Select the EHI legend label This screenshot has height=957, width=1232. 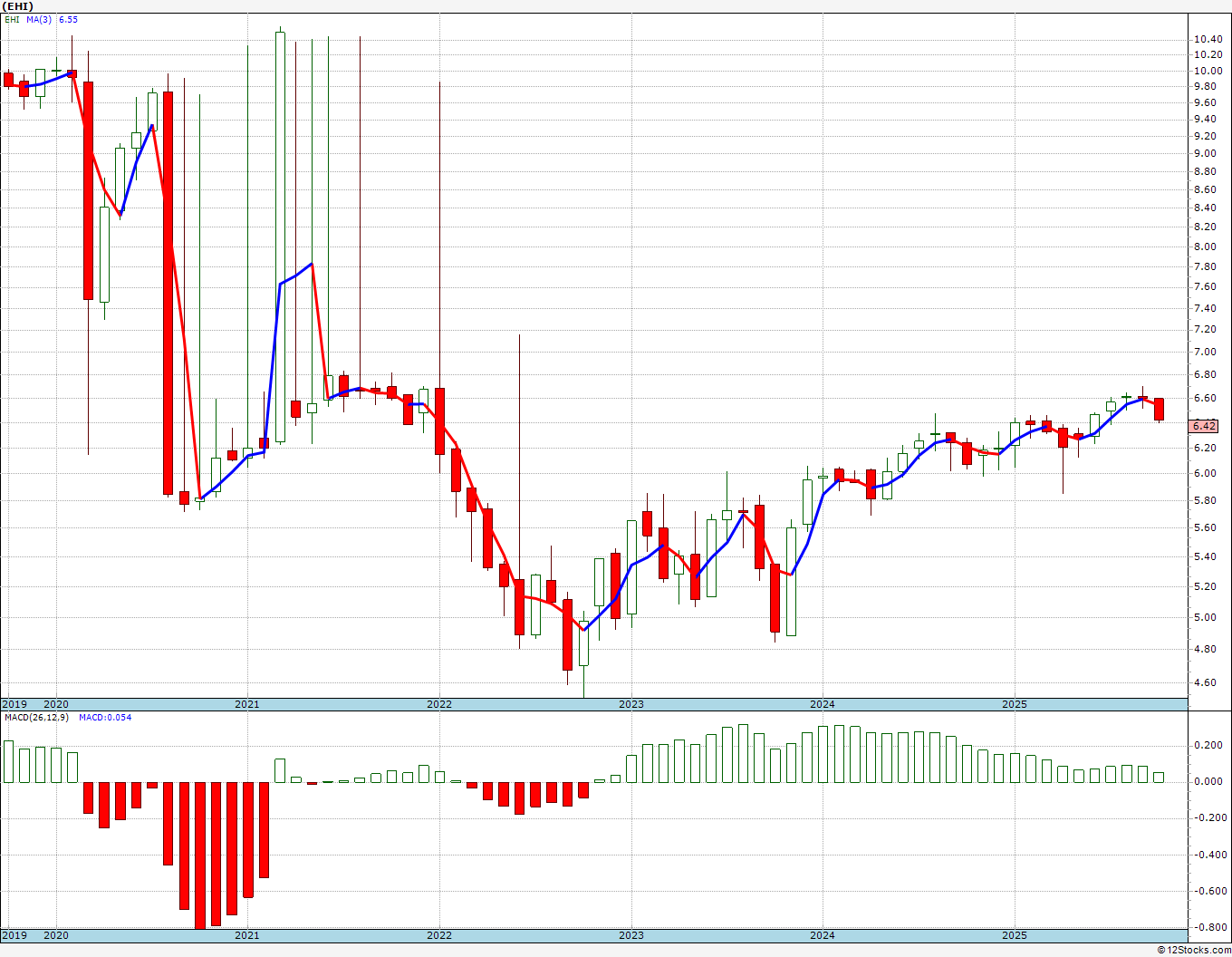(12, 19)
